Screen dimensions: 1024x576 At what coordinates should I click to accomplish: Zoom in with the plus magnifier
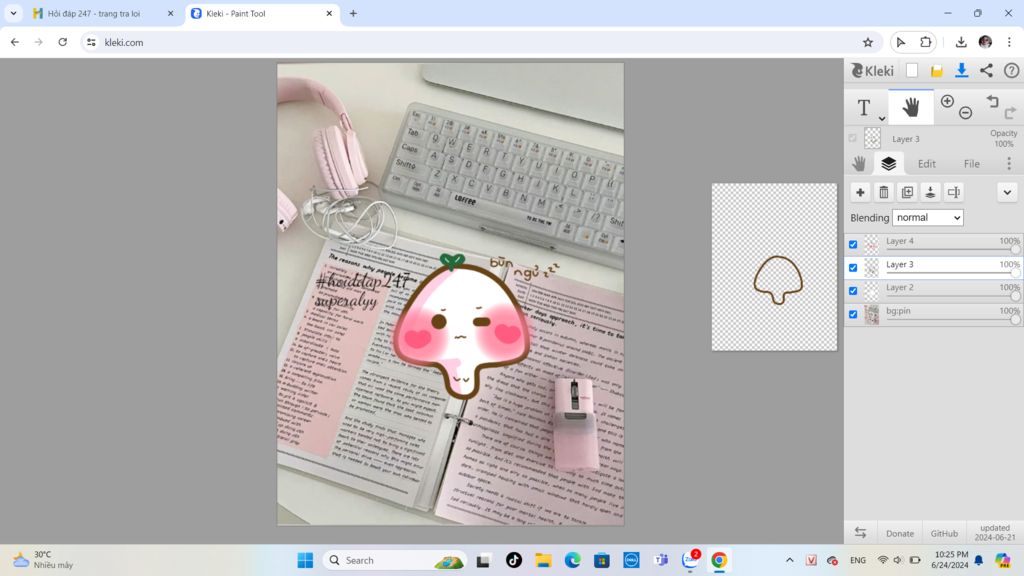(947, 101)
